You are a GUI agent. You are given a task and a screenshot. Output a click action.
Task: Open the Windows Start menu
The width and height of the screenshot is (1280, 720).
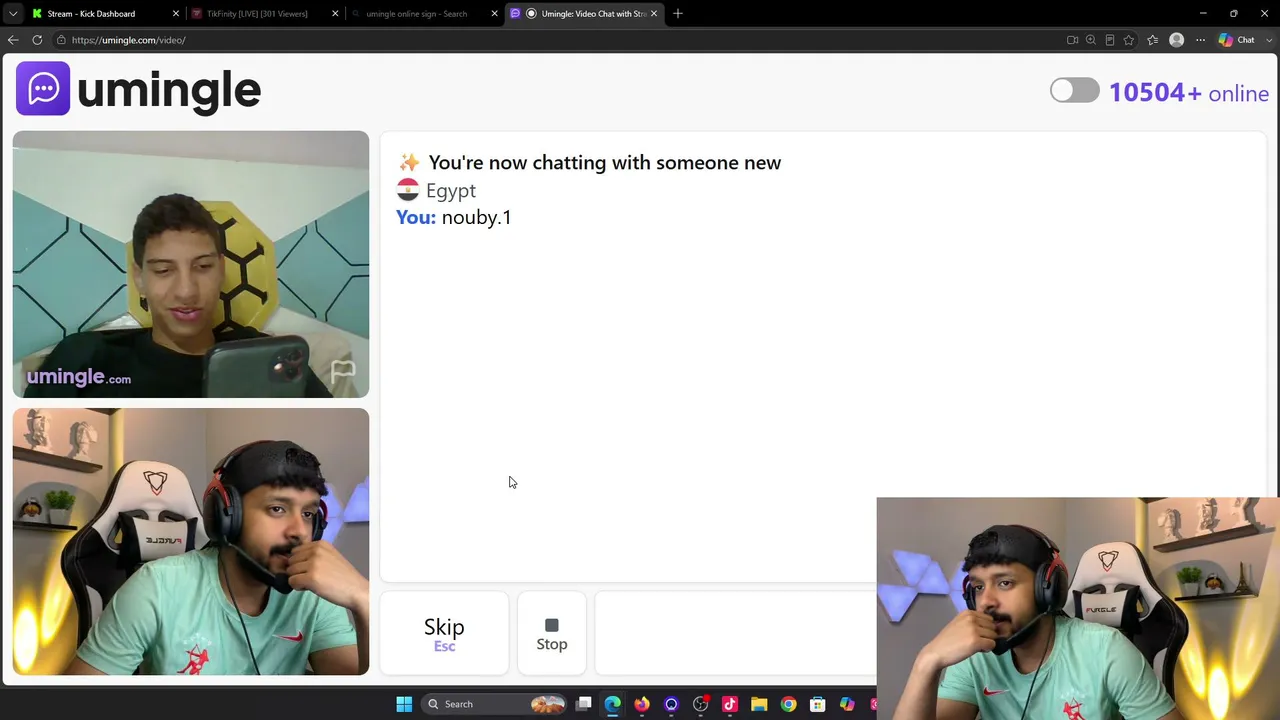click(404, 704)
